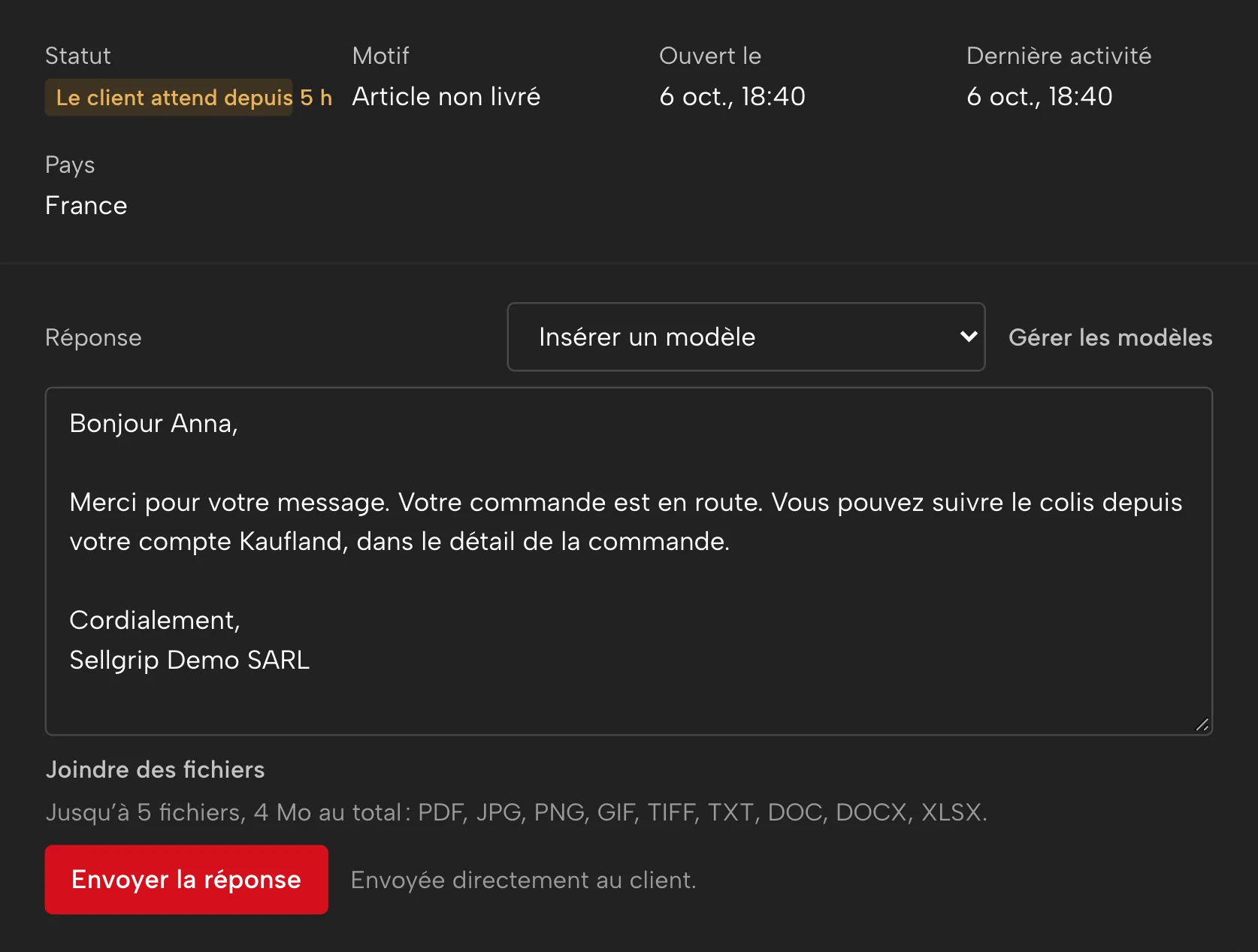
Task: Open the "Insérer un modèle" dropdown
Action: pyautogui.click(x=745, y=337)
